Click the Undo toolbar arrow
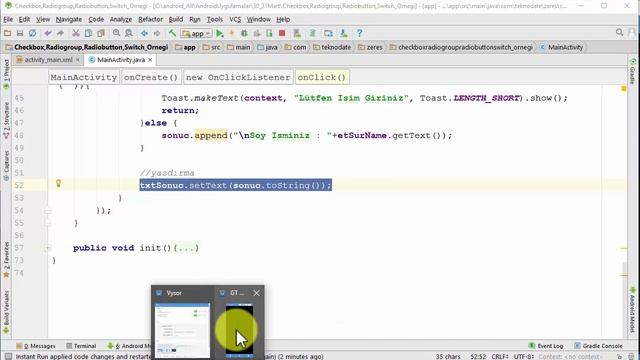640x360 pixels. click(48, 33)
